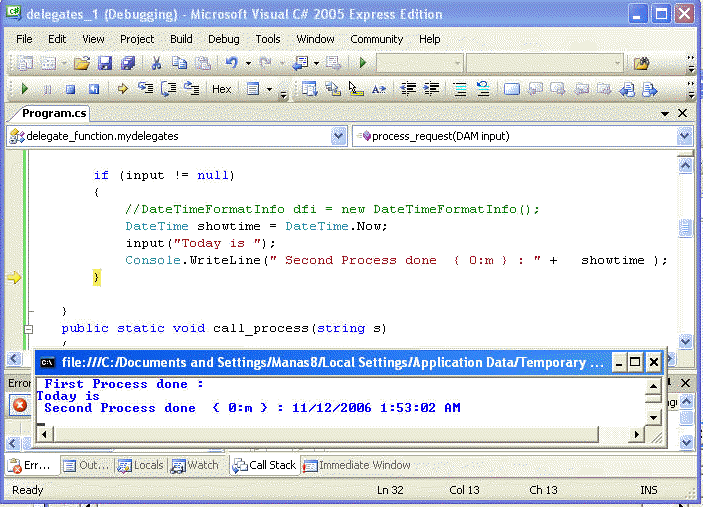The width and height of the screenshot is (703, 507).
Task: Open the Debug menu
Action: [x=223, y=39]
